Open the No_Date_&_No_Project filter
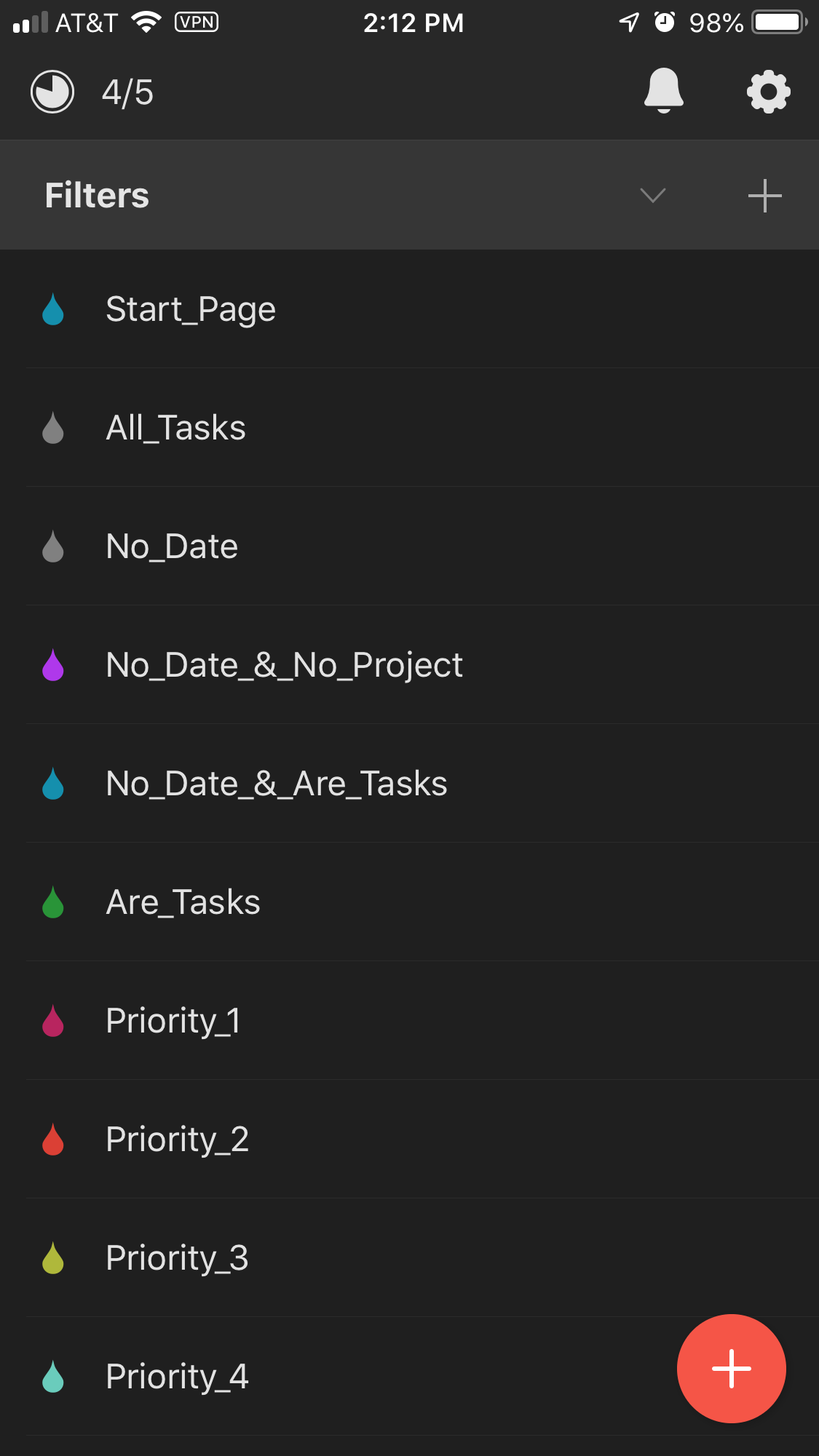The height and width of the screenshot is (1456, 819). coord(409,665)
